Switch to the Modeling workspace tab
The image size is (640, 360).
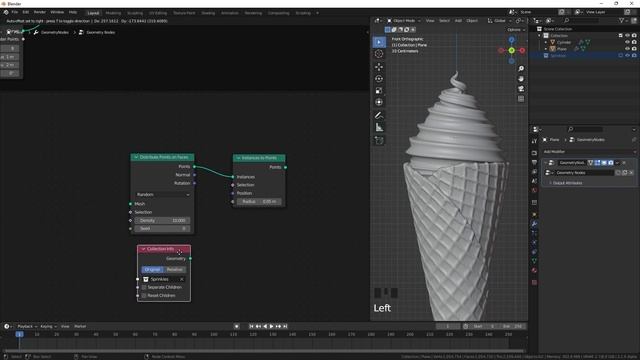[113, 13]
